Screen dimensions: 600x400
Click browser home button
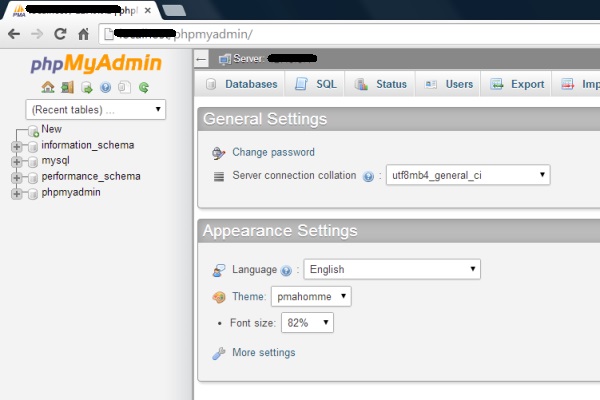point(83,34)
